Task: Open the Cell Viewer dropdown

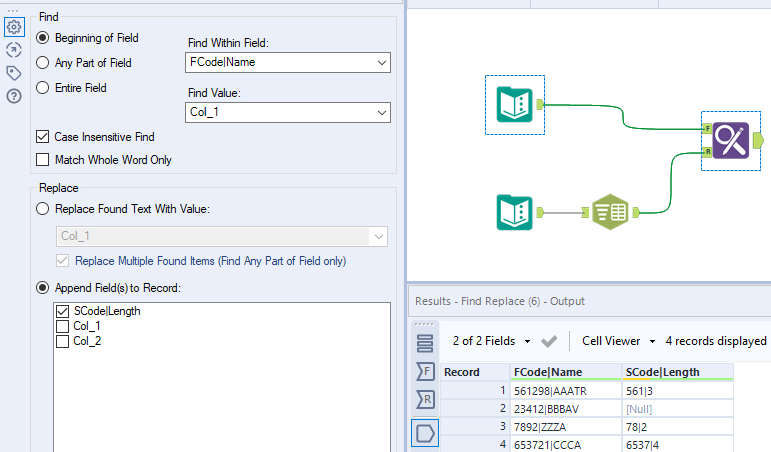Action: pyautogui.click(x=620, y=341)
